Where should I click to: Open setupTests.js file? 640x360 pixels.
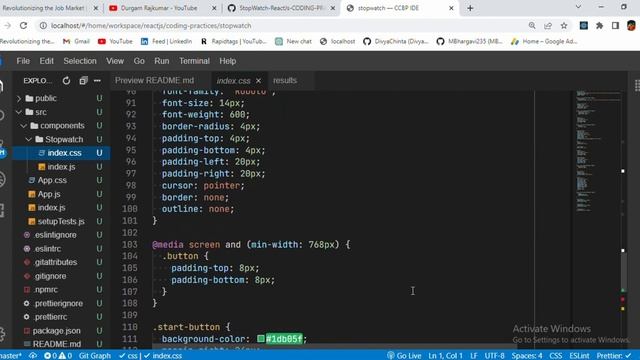61,221
